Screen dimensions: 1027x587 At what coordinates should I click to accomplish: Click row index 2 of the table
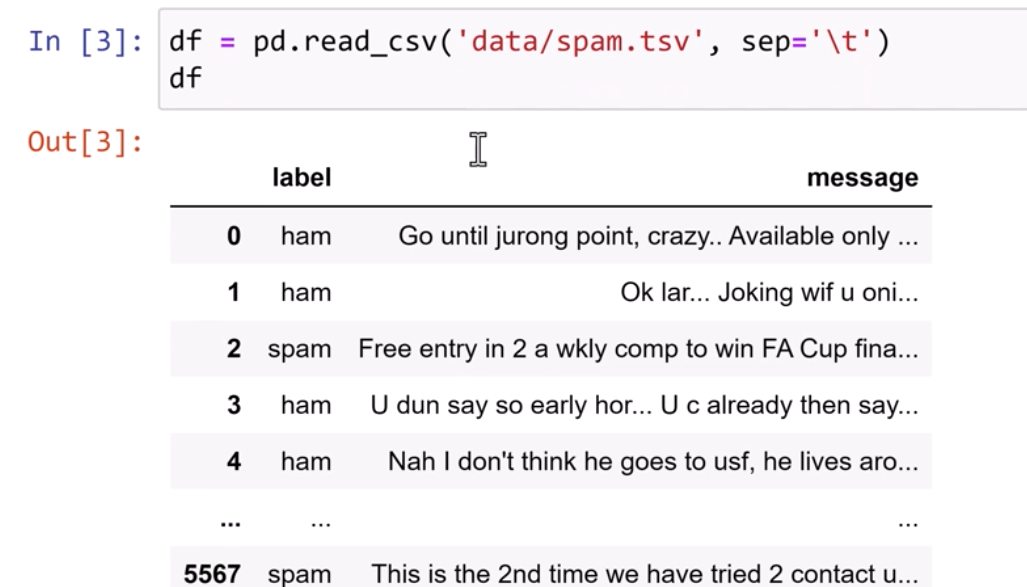click(x=234, y=349)
